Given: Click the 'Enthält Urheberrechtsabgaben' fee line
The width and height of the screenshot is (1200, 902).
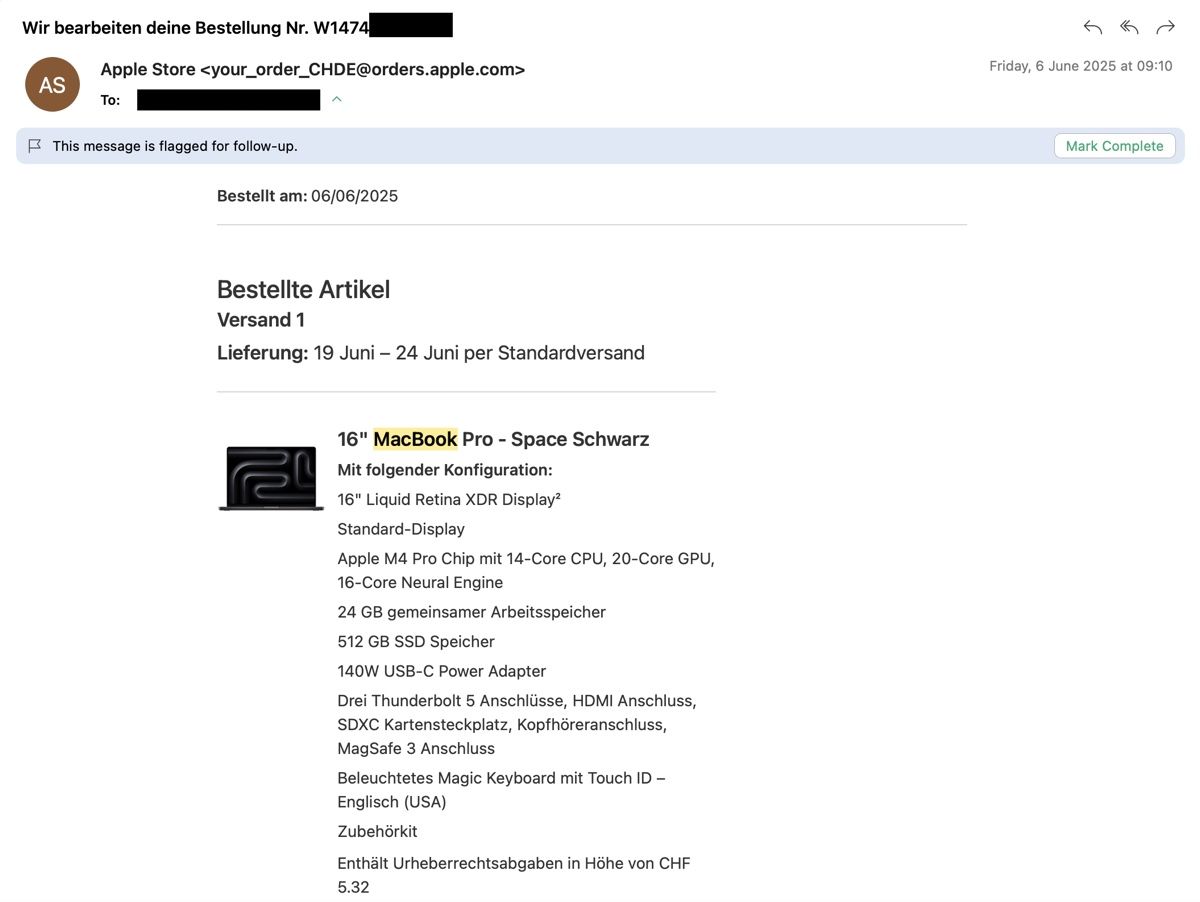Looking at the screenshot, I should [514, 875].
